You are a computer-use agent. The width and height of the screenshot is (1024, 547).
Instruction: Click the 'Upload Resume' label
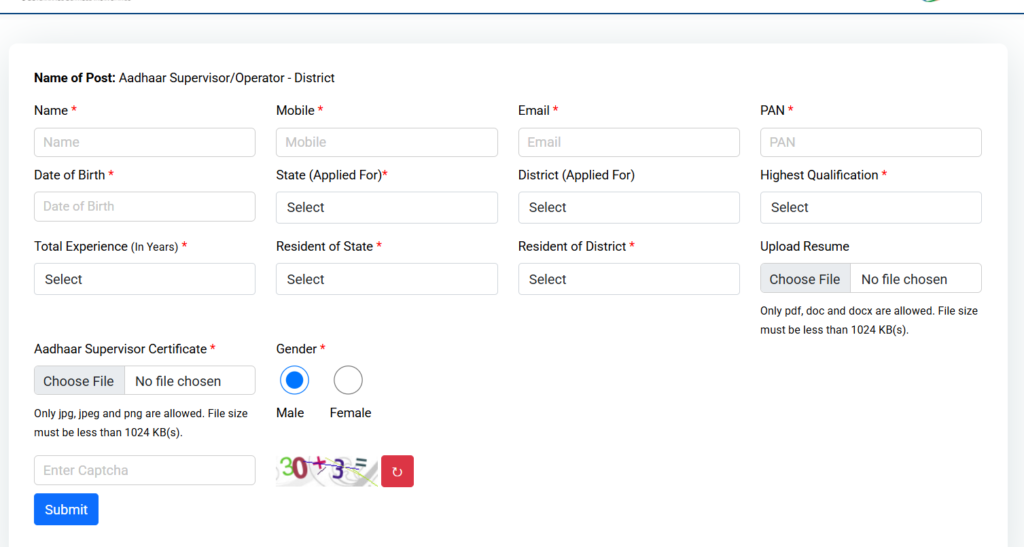pos(805,247)
